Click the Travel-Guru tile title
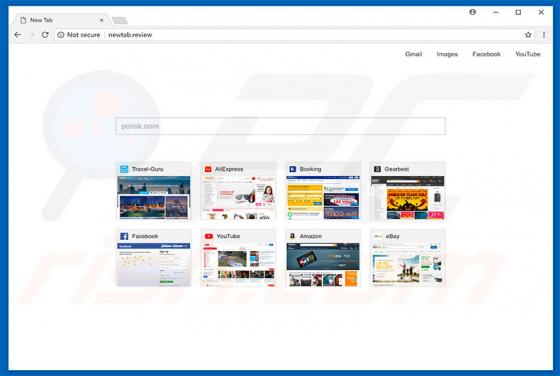Viewport: 560px width, 376px height. coord(148,169)
